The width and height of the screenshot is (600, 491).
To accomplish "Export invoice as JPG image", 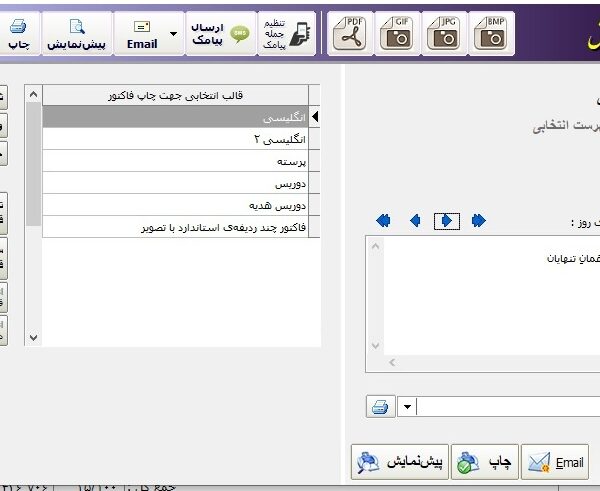I will pyautogui.click(x=444, y=34).
